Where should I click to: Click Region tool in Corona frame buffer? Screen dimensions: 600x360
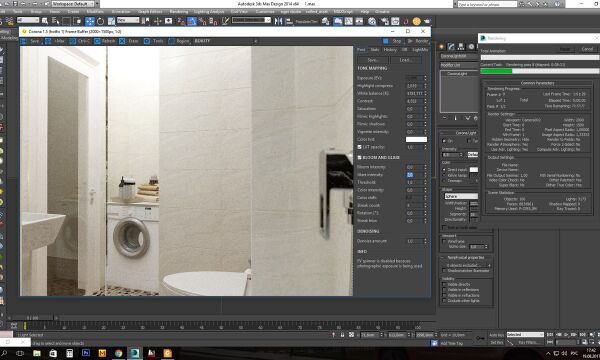coord(179,41)
